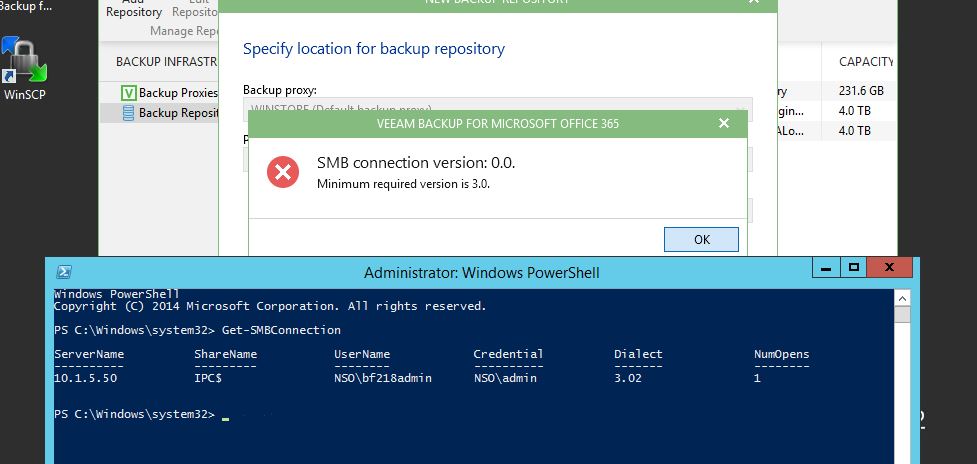Open the WinSCP desktop shortcut
This screenshot has height=464, width=977.
pyautogui.click(x=25, y=69)
